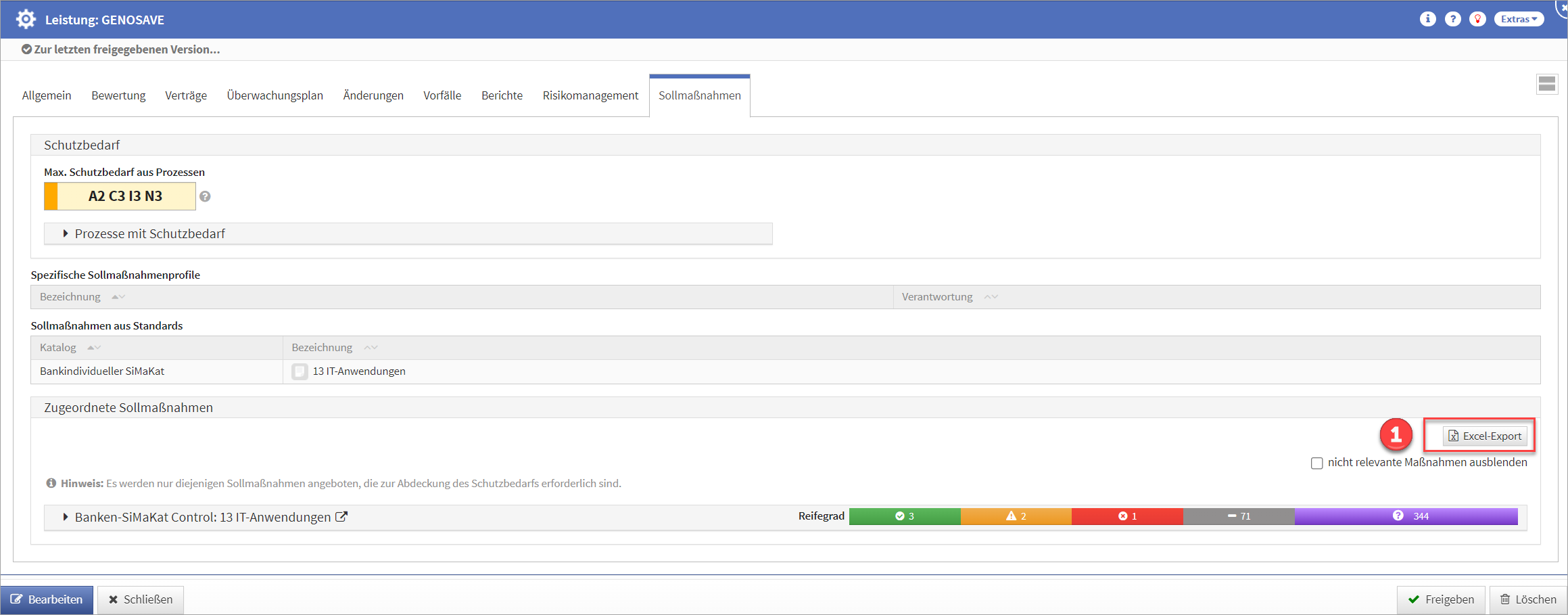This screenshot has height=615, width=1568.
Task: Sort the Verantwortung column
Action: coord(991,297)
